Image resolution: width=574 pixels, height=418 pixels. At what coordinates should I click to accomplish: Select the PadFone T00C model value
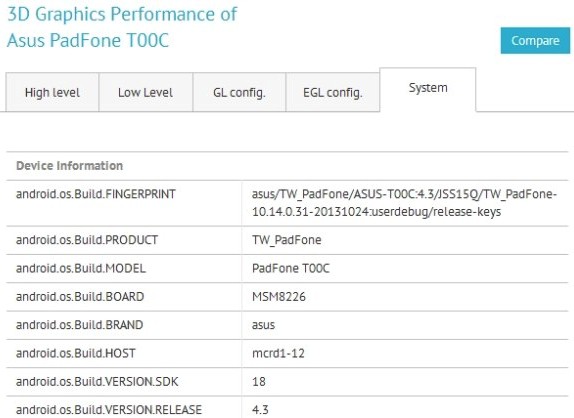291,268
